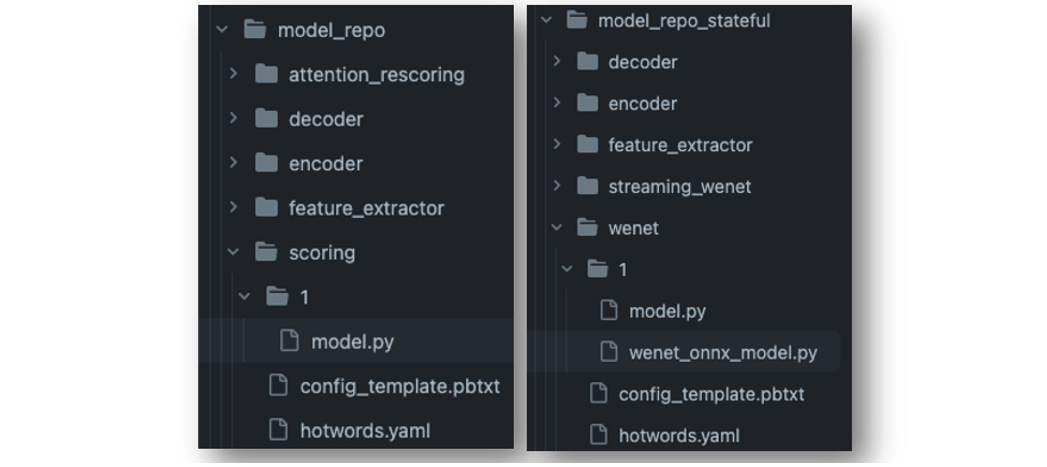Collapse folder 1 under wenet

[x=567, y=269]
